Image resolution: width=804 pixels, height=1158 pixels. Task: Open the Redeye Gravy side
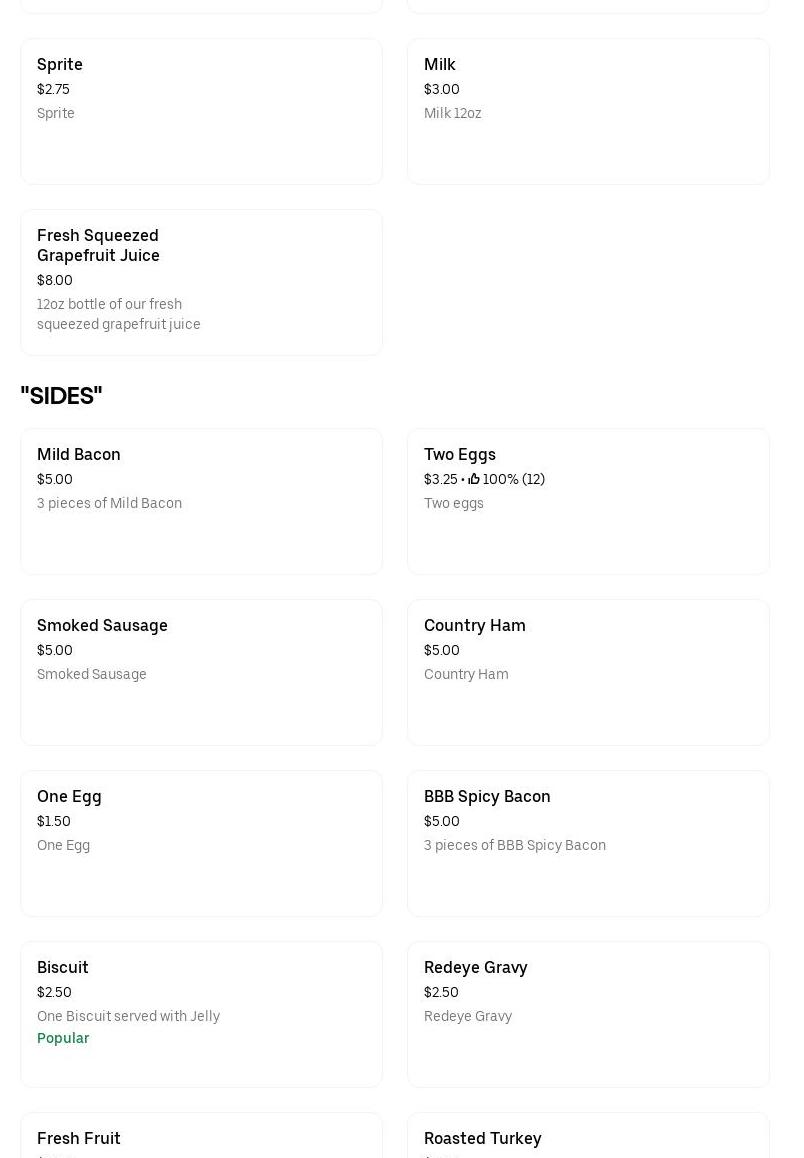(x=588, y=1014)
